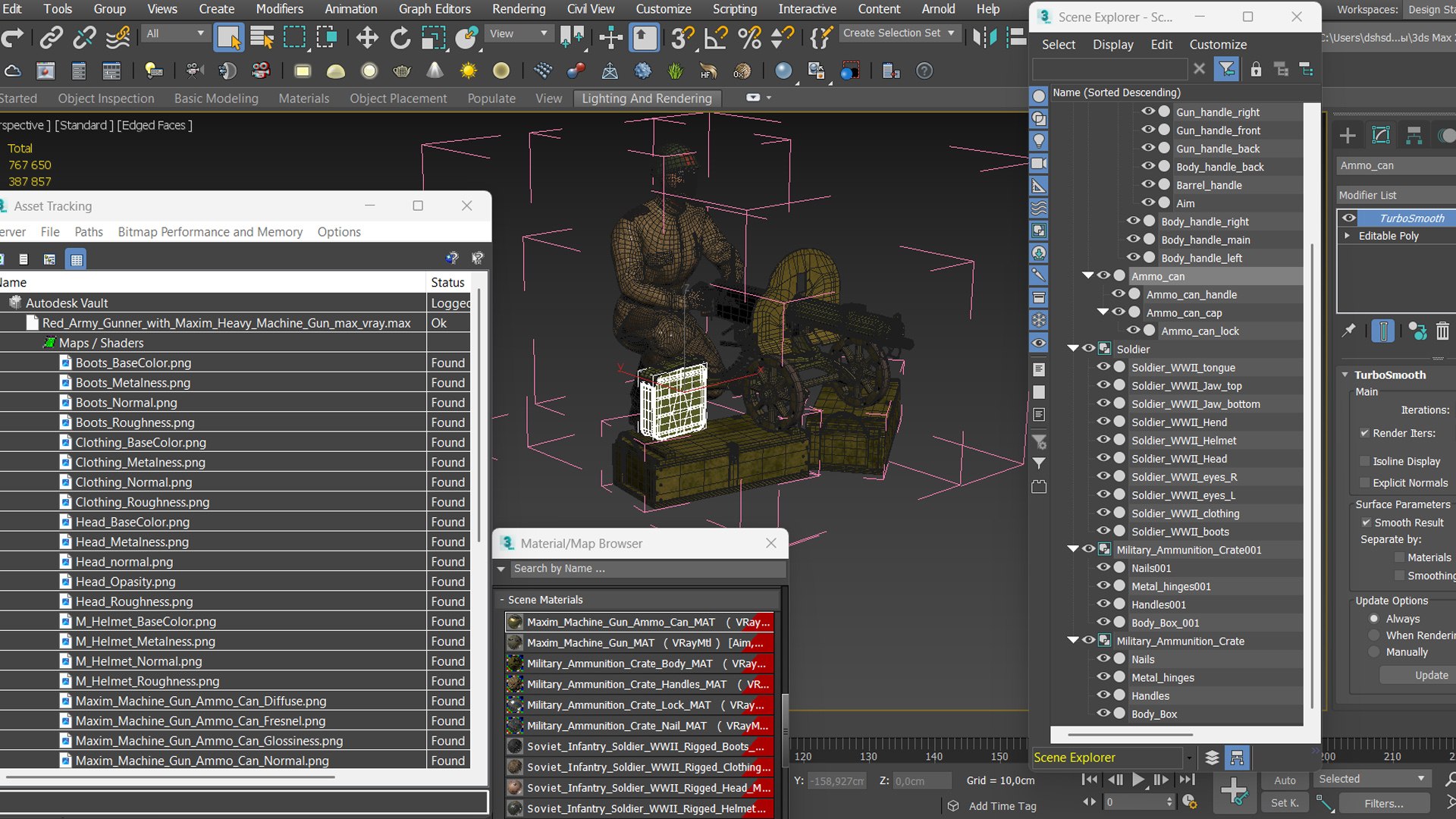Screen dimensions: 1456x819
Task: Open the View reference coordinate dropdown
Action: pos(518,34)
